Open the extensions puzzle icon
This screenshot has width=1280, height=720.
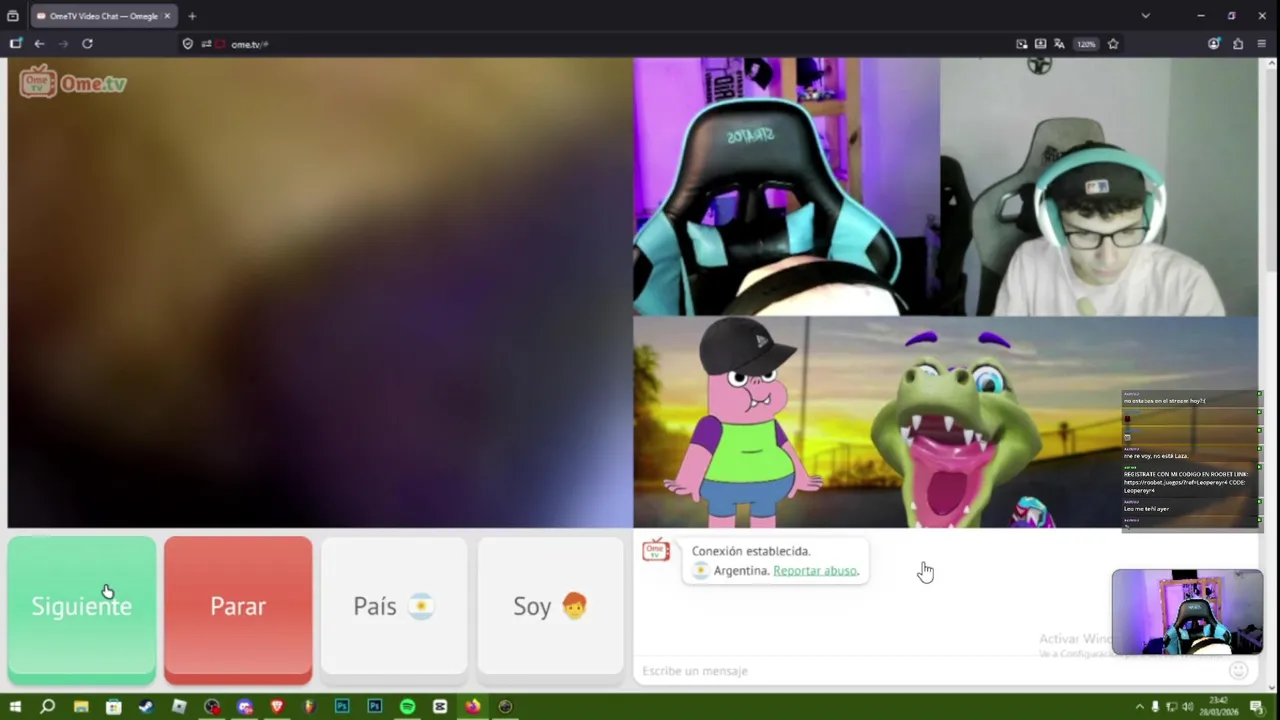(x=1238, y=44)
